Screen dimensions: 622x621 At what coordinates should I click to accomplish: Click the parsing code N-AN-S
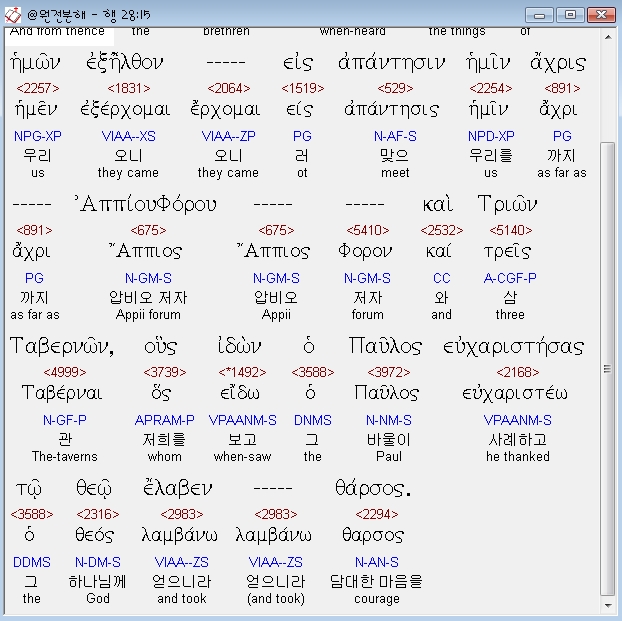point(377,562)
